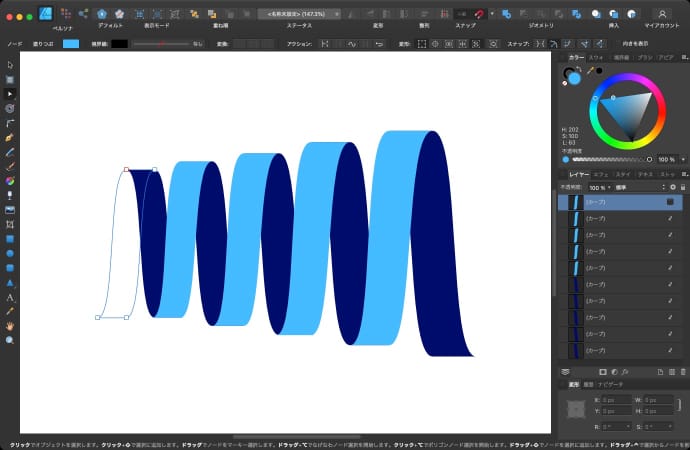Screen dimensions: 690x450
Task: Choose the Artistic Text tool
Action: click(x=10, y=297)
